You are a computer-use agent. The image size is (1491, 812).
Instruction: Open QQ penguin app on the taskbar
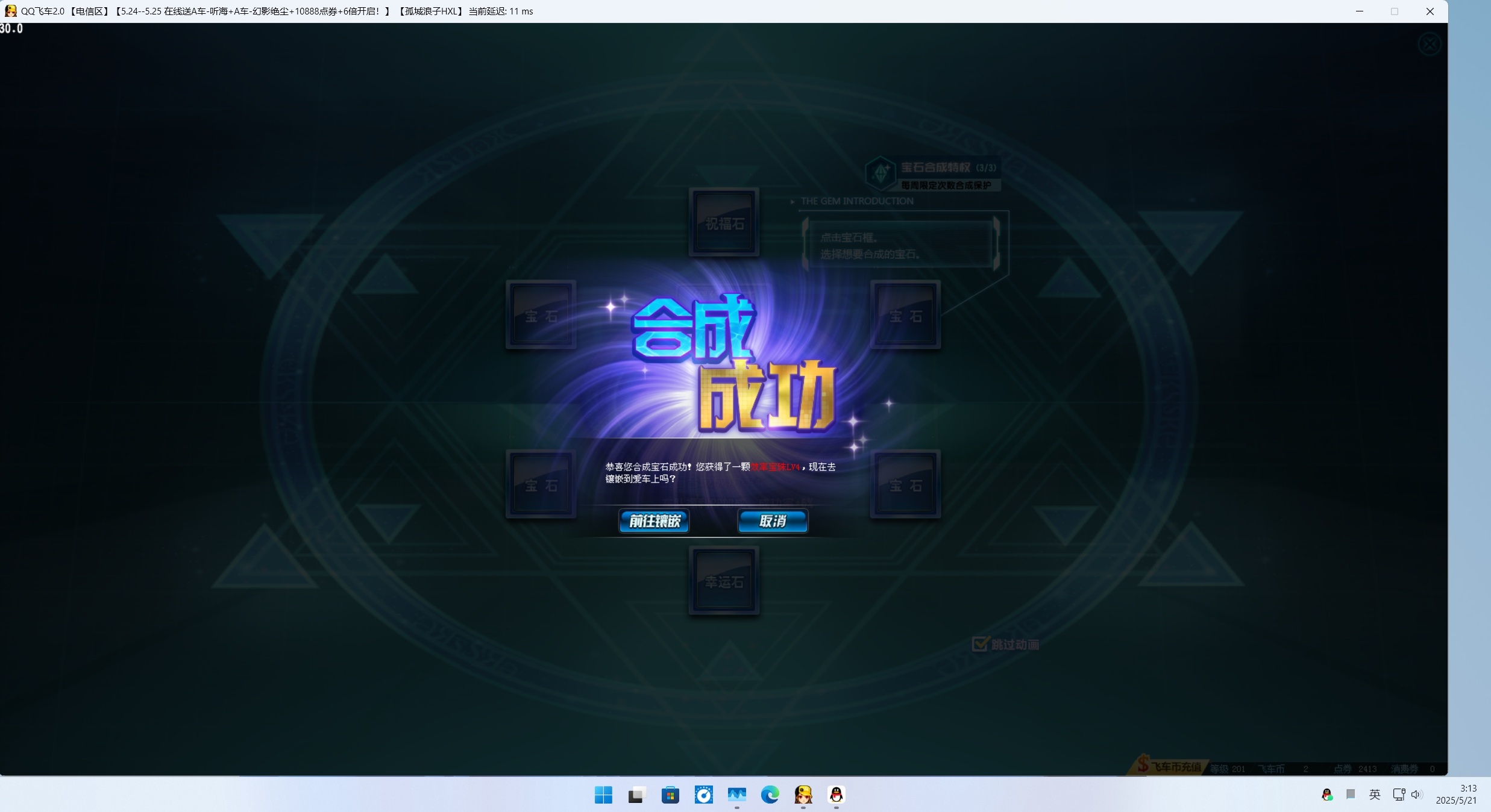(836, 795)
